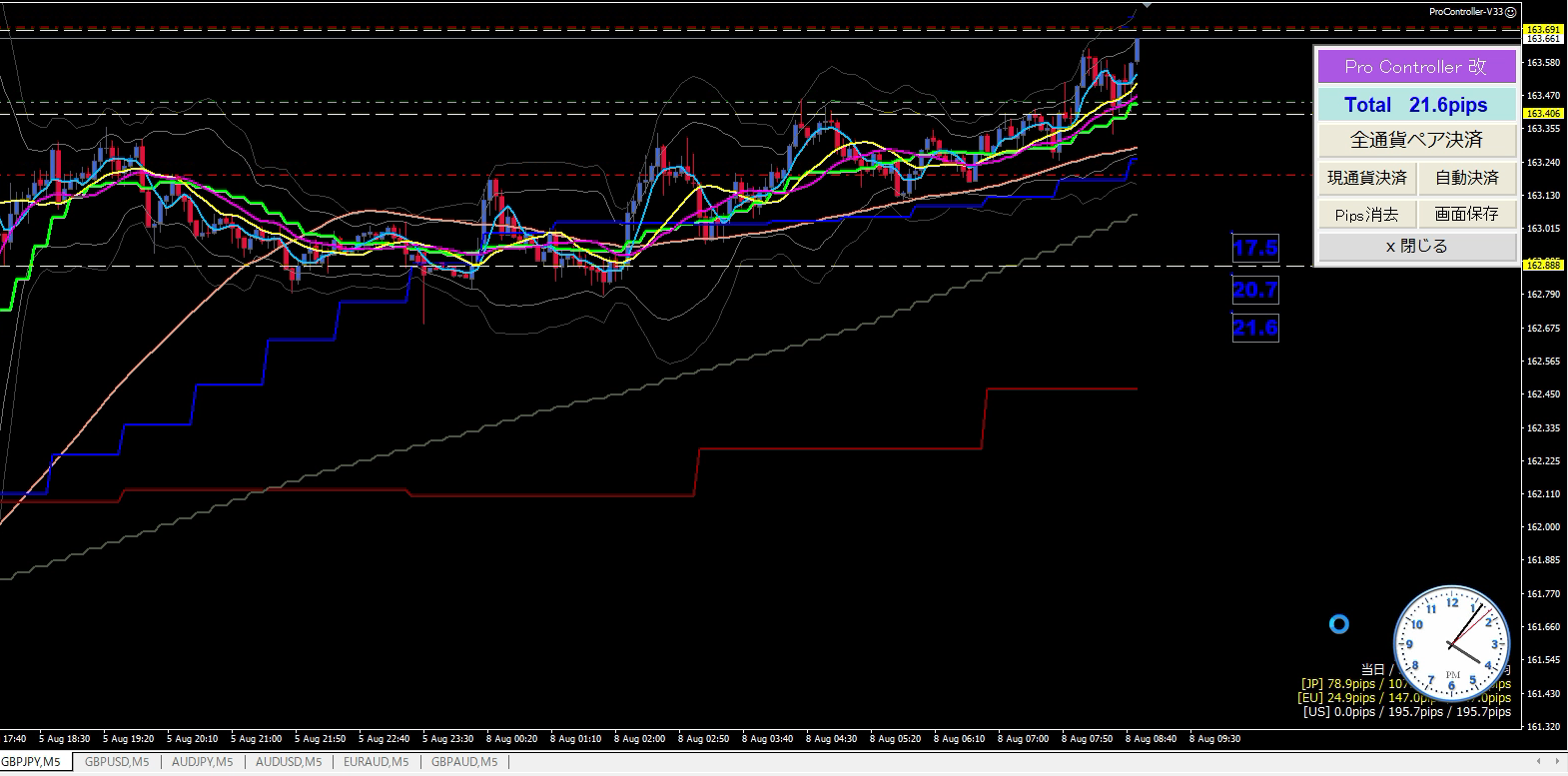1568x776 pixels.
Task: Click the 8 Aug 08:40 time label
Action: (x=1151, y=739)
